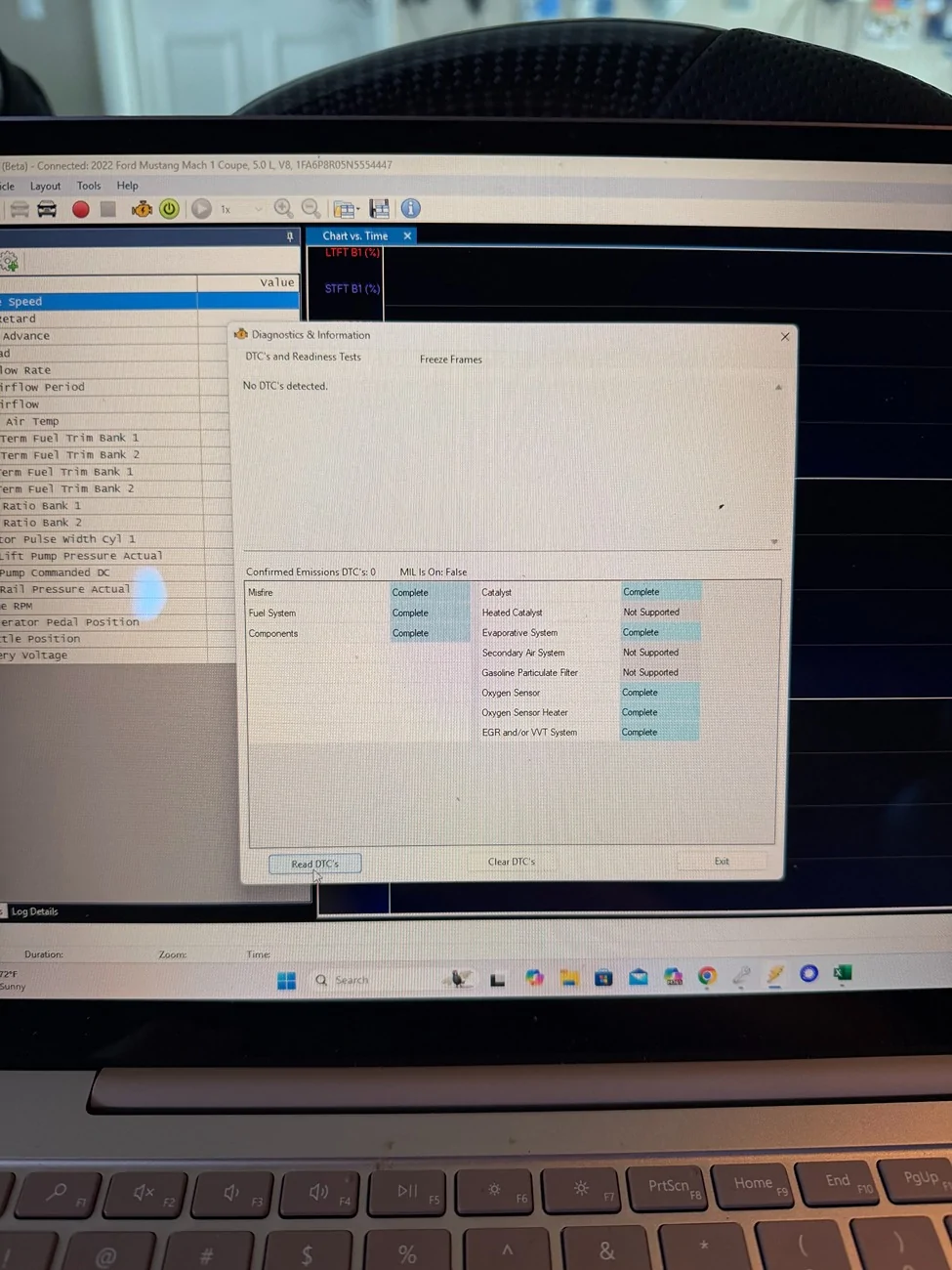Open the Copilot taskbar icon
The width and height of the screenshot is (952, 1270).
[534, 978]
